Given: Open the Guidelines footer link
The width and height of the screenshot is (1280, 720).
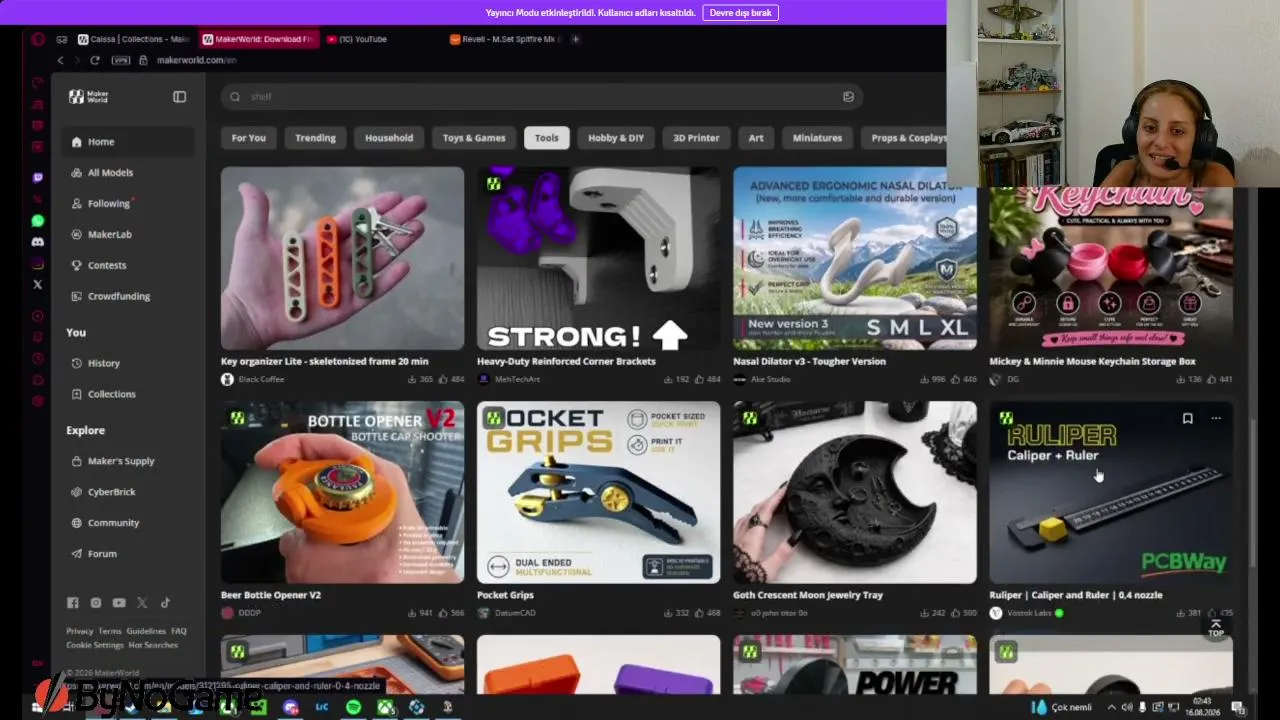Looking at the screenshot, I should click(146, 632).
